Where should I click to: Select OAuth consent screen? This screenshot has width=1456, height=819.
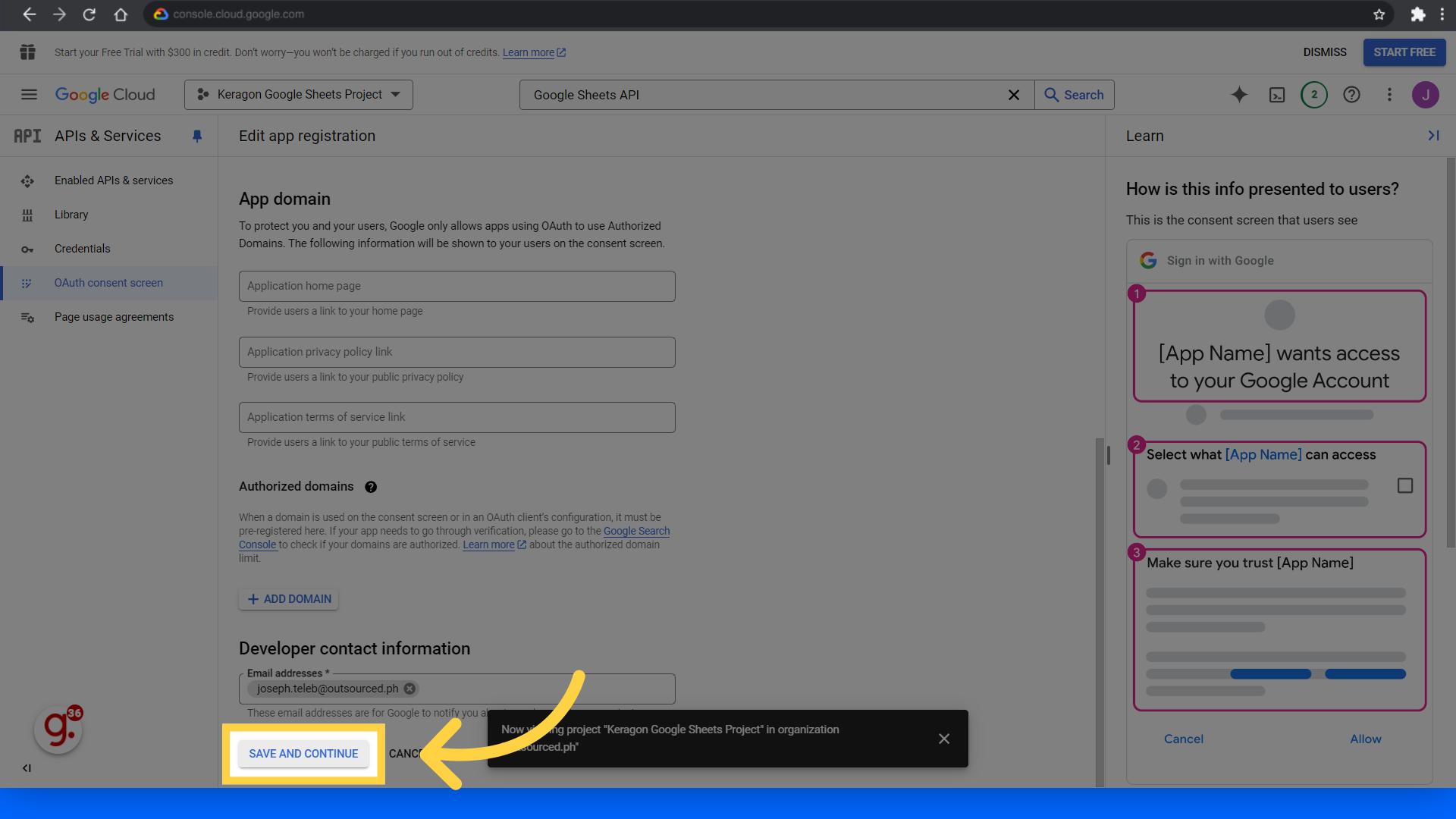click(108, 283)
